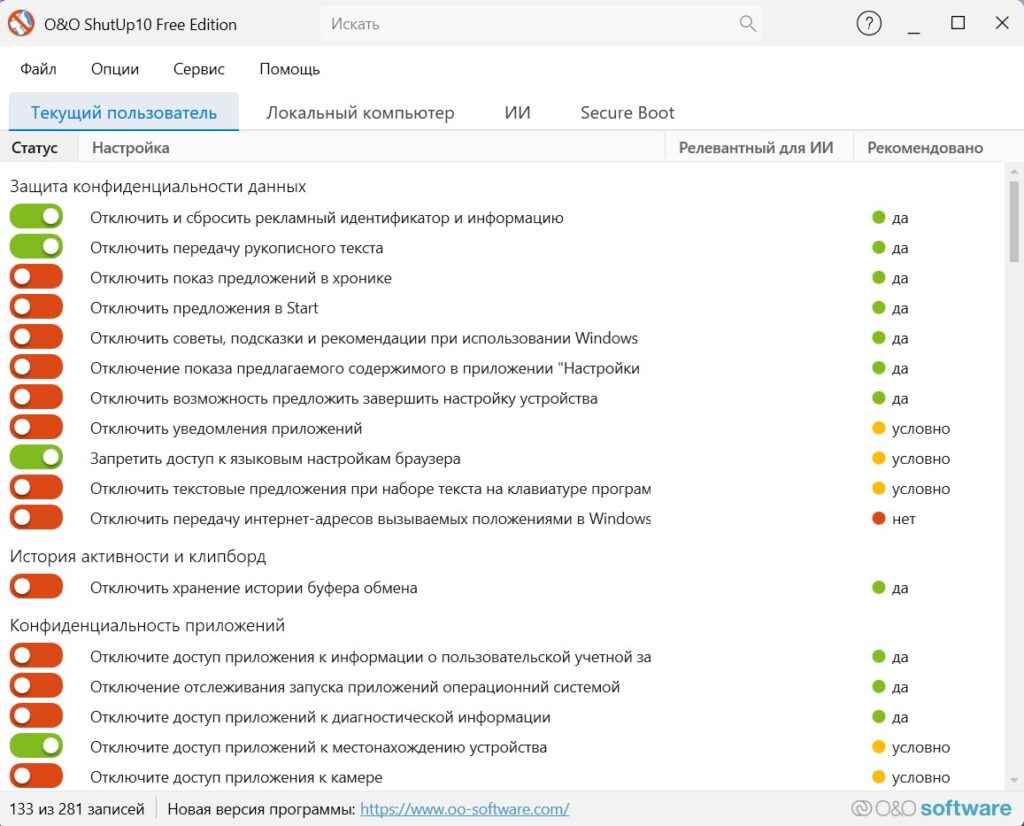Click the O&O ShutUp10 app logo icon
This screenshot has width=1024, height=826.
coord(21,24)
